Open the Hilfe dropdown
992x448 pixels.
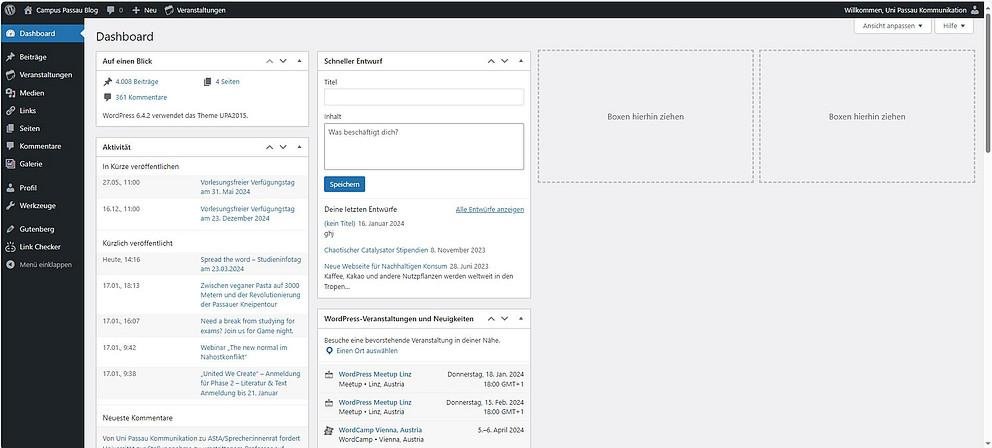(953, 26)
